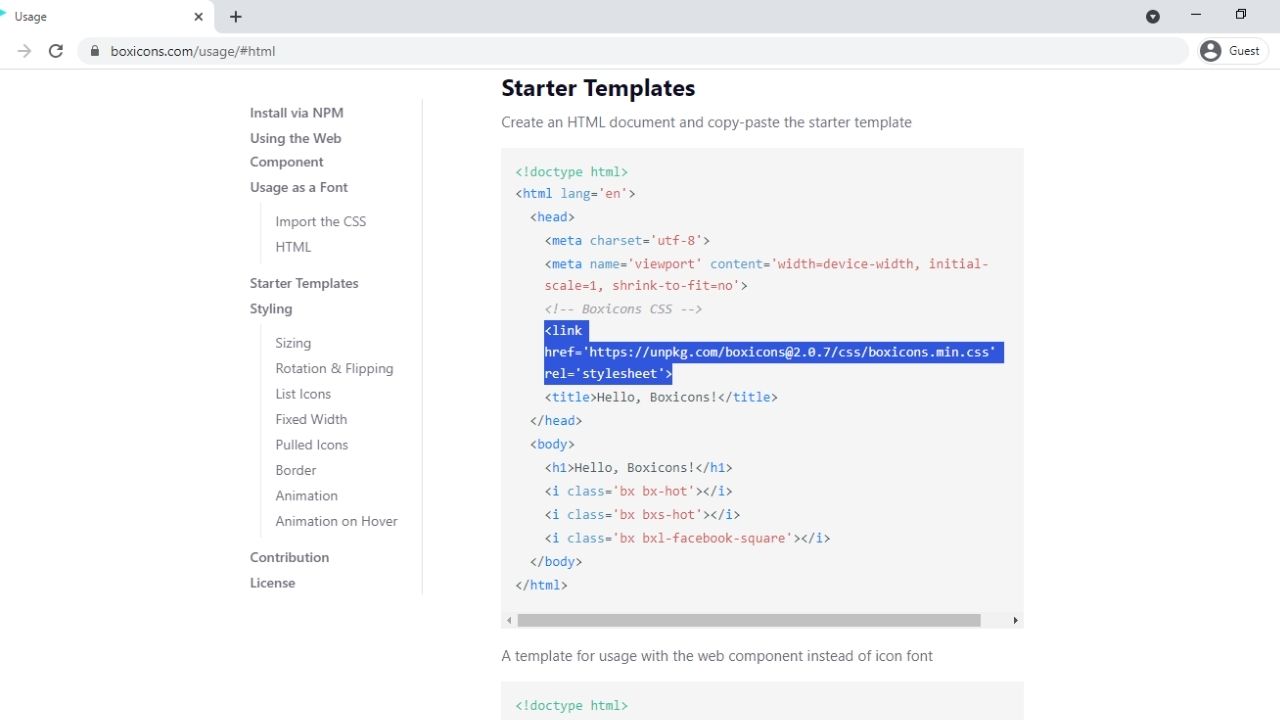This screenshot has width=1280, height=720.
Task: Select the HTML sidebar link
Action: (293, 247)
